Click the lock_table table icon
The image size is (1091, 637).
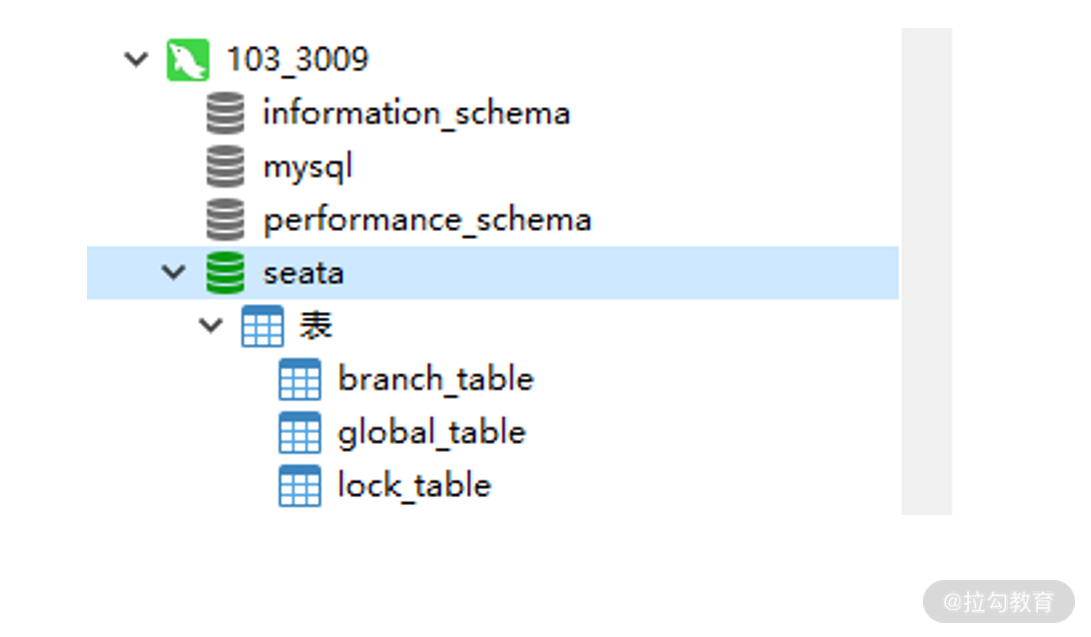pyautogui.click(x=300, y=485)
